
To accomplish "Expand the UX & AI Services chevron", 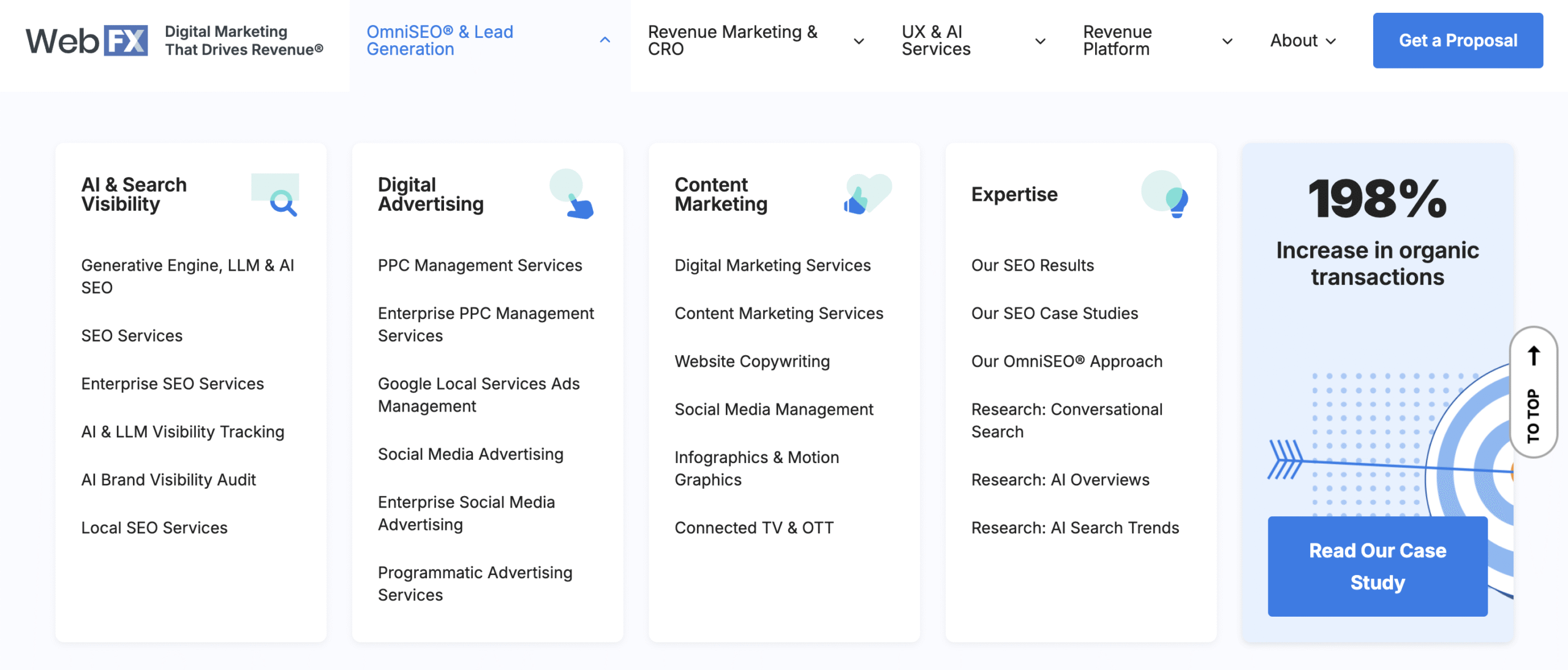I will tap(1040, 41).
